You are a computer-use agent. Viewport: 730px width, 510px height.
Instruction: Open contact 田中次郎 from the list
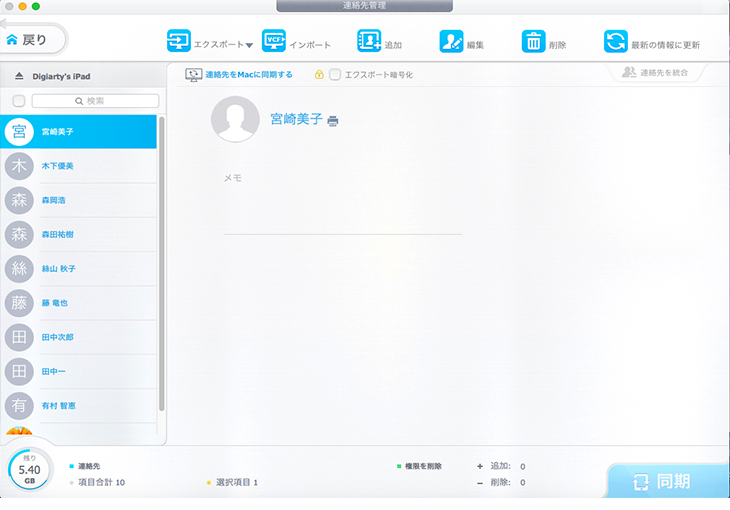click(x=58, y=337)
